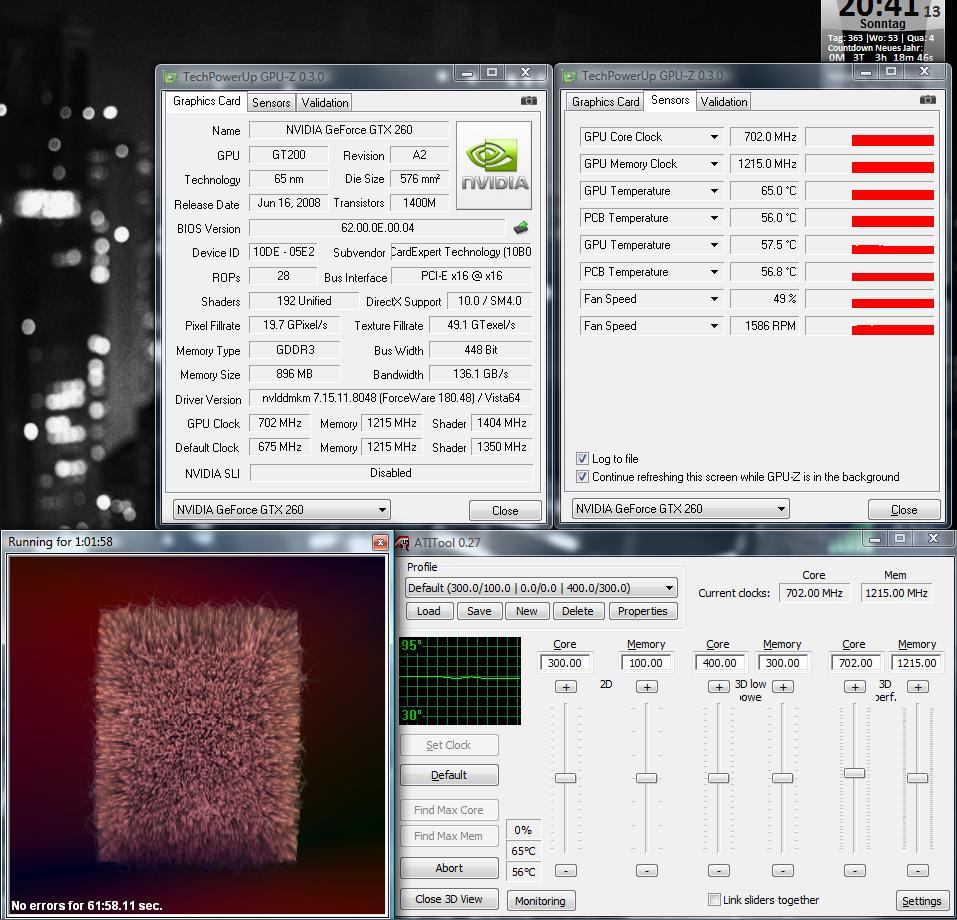This screenshot has width=957, height=920.
Task: Click the desktop clock widget
Action: 883,31
